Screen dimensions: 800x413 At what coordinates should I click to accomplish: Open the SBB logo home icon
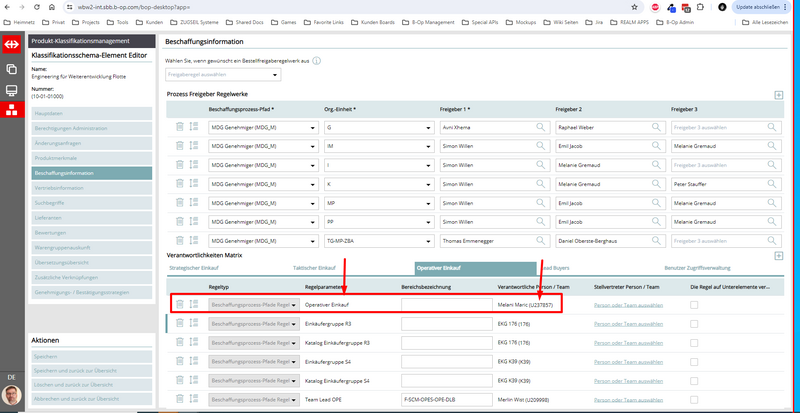[x=12, y=43]
